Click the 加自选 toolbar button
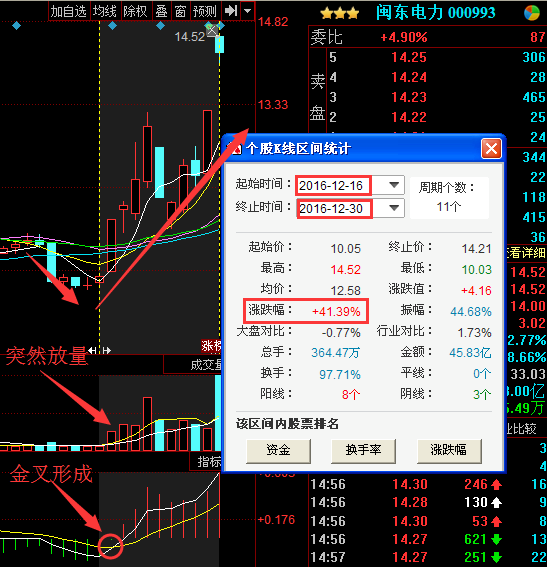Viewport: 547px width, 567px height. click(68, 11)
